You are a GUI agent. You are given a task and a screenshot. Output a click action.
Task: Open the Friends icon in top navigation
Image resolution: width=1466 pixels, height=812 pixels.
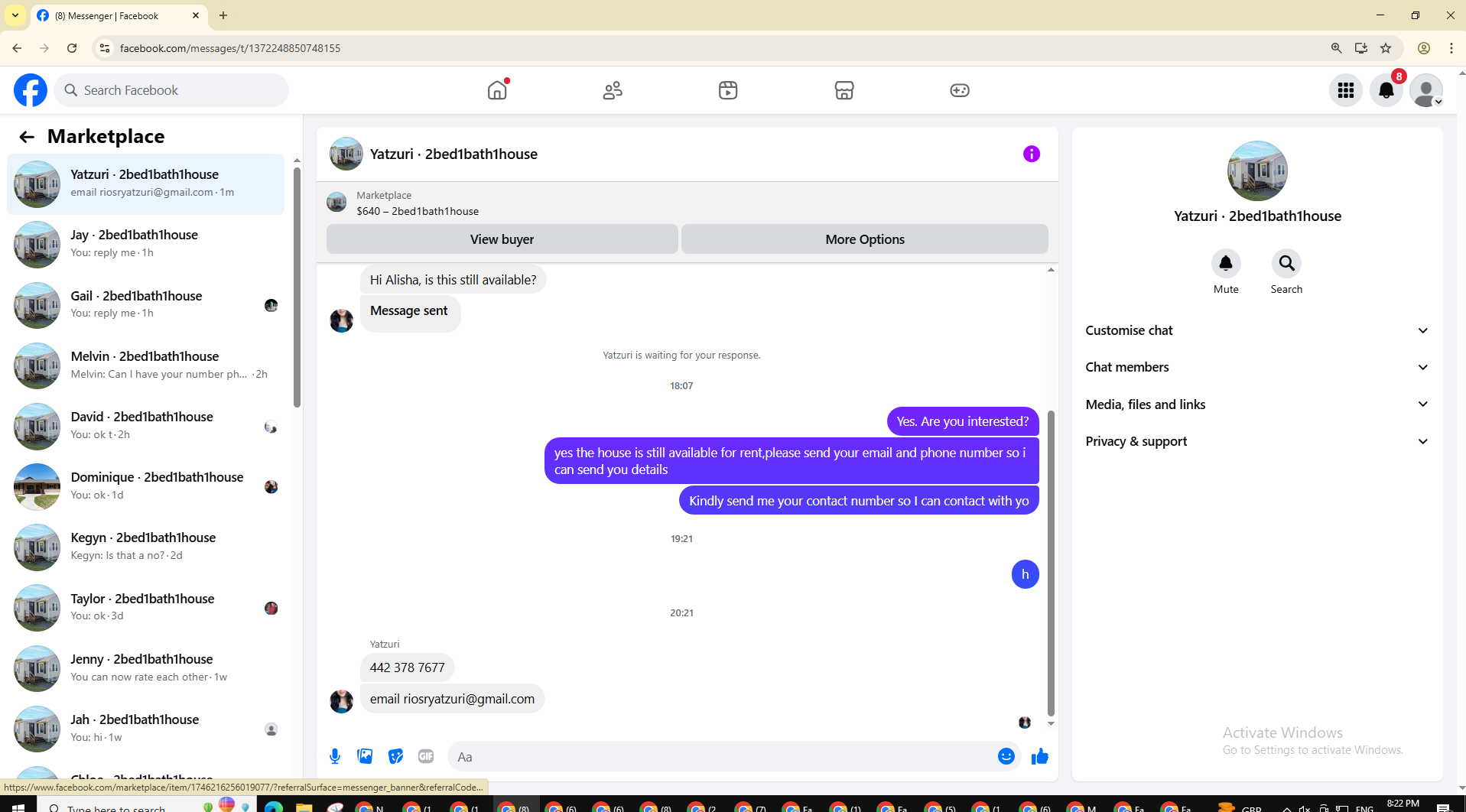pyautogui.click(x=613, y=90)
